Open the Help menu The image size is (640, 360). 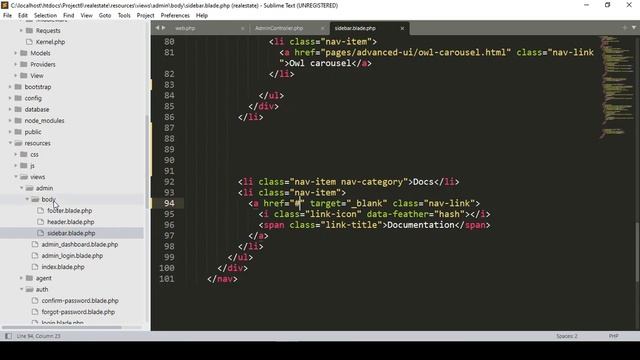[x=202, y=16]
